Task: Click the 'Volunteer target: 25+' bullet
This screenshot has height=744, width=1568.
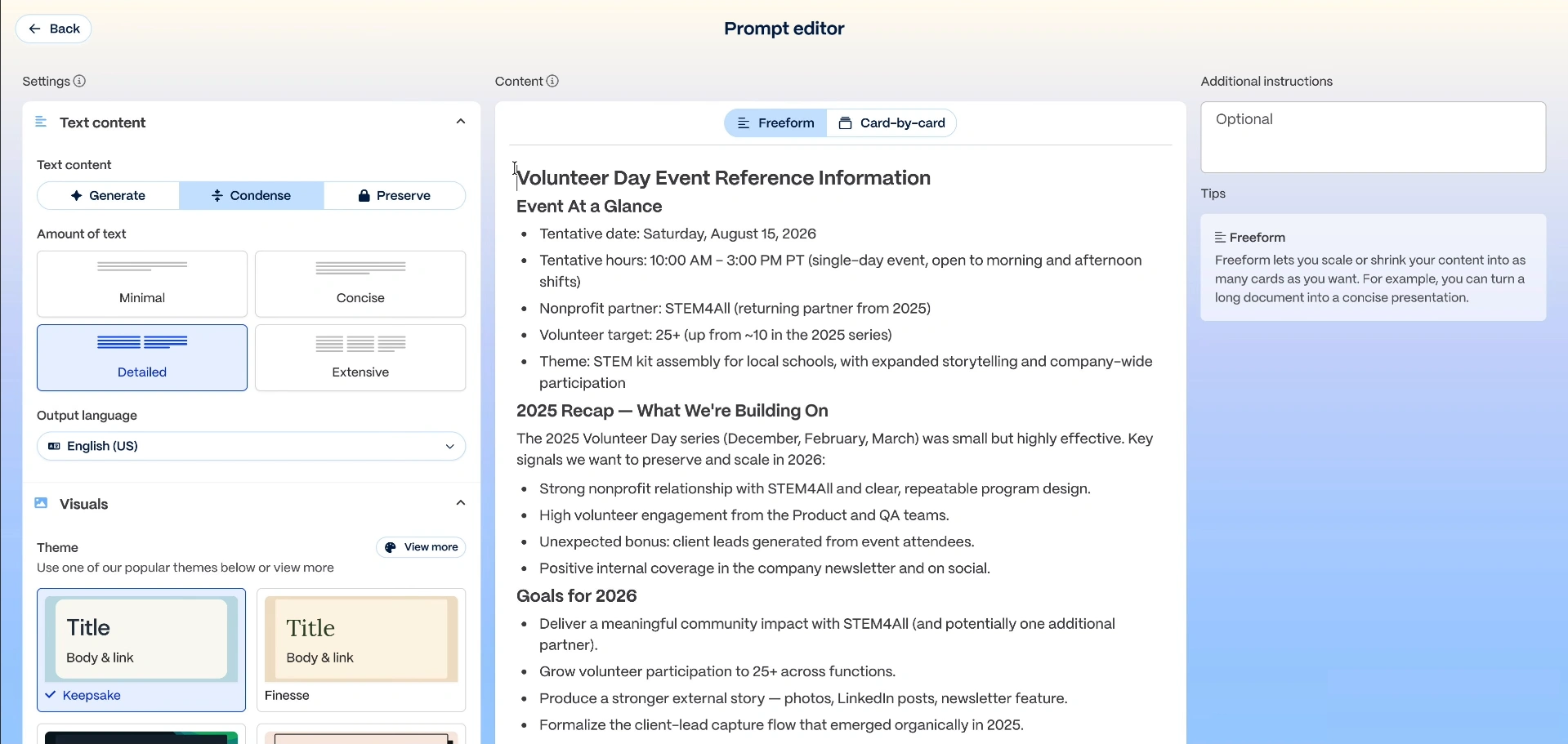Action: tap(716, 335)
